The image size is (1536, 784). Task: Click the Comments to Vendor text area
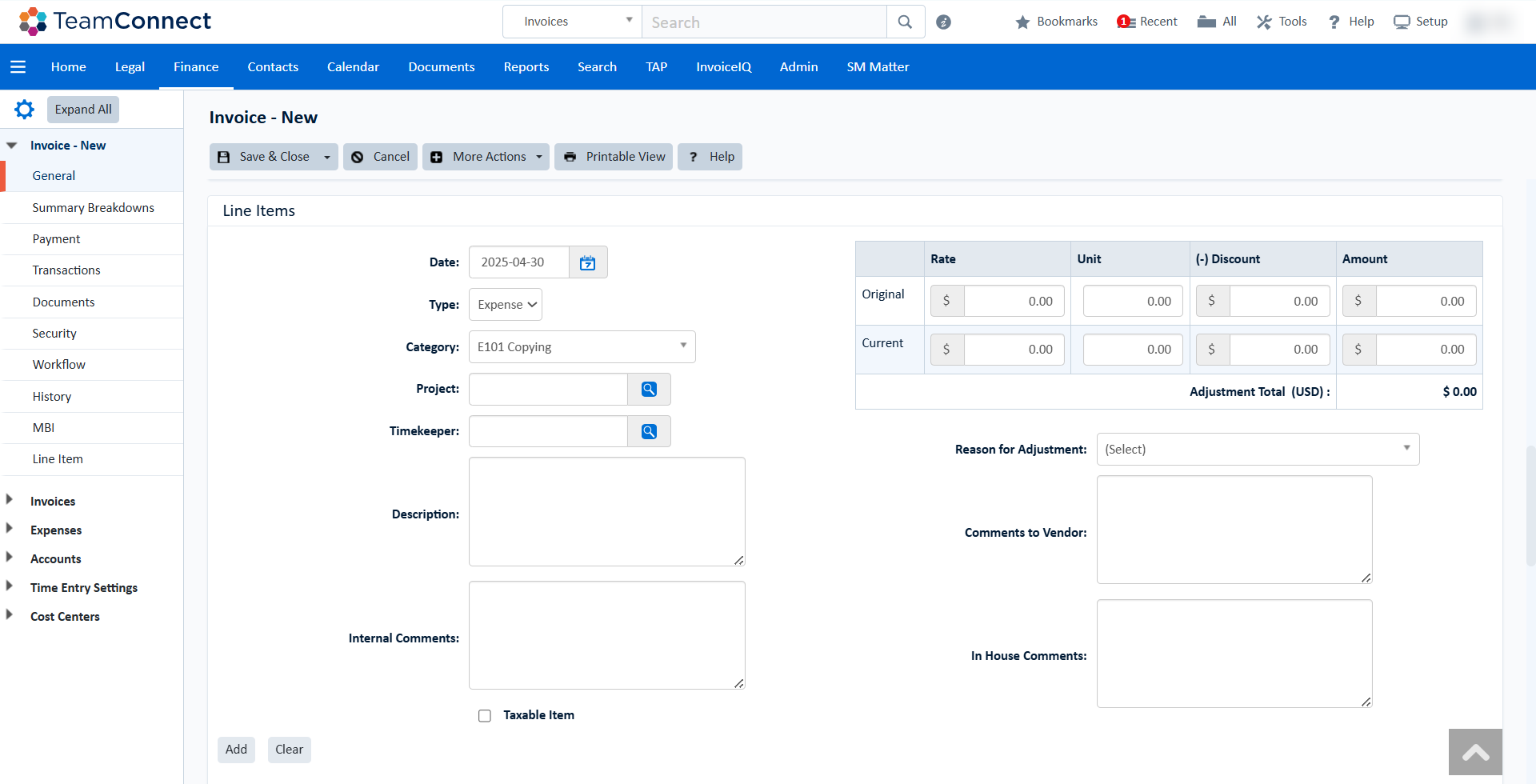point(1234,530)
